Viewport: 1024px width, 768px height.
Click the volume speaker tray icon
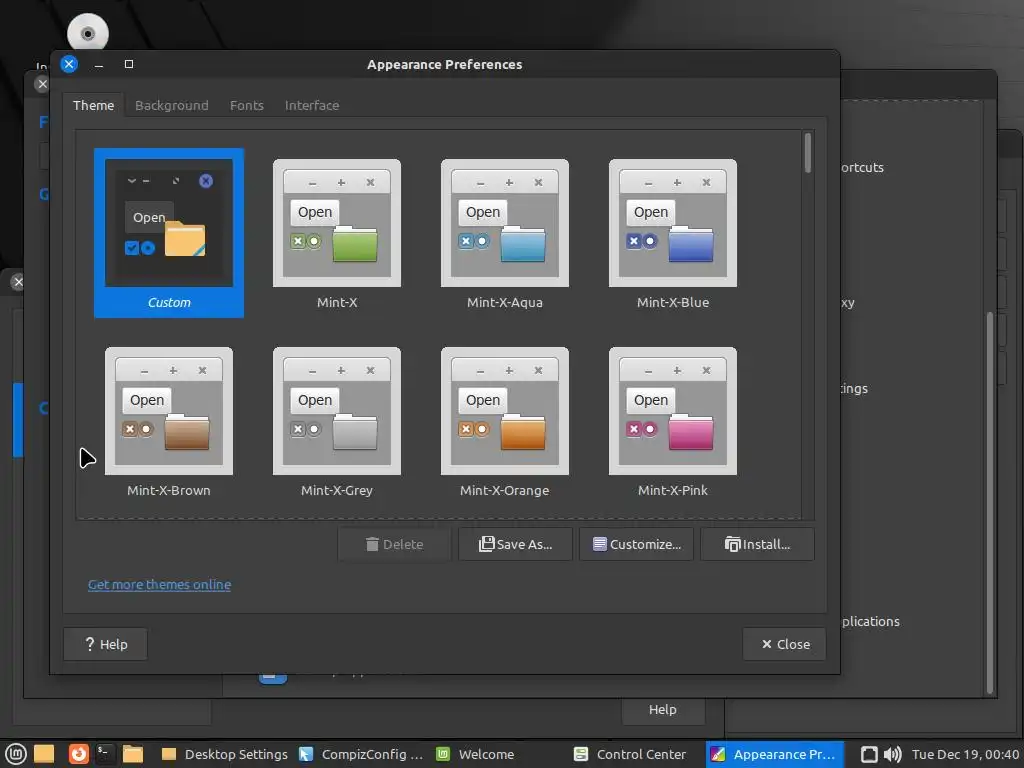892,754
